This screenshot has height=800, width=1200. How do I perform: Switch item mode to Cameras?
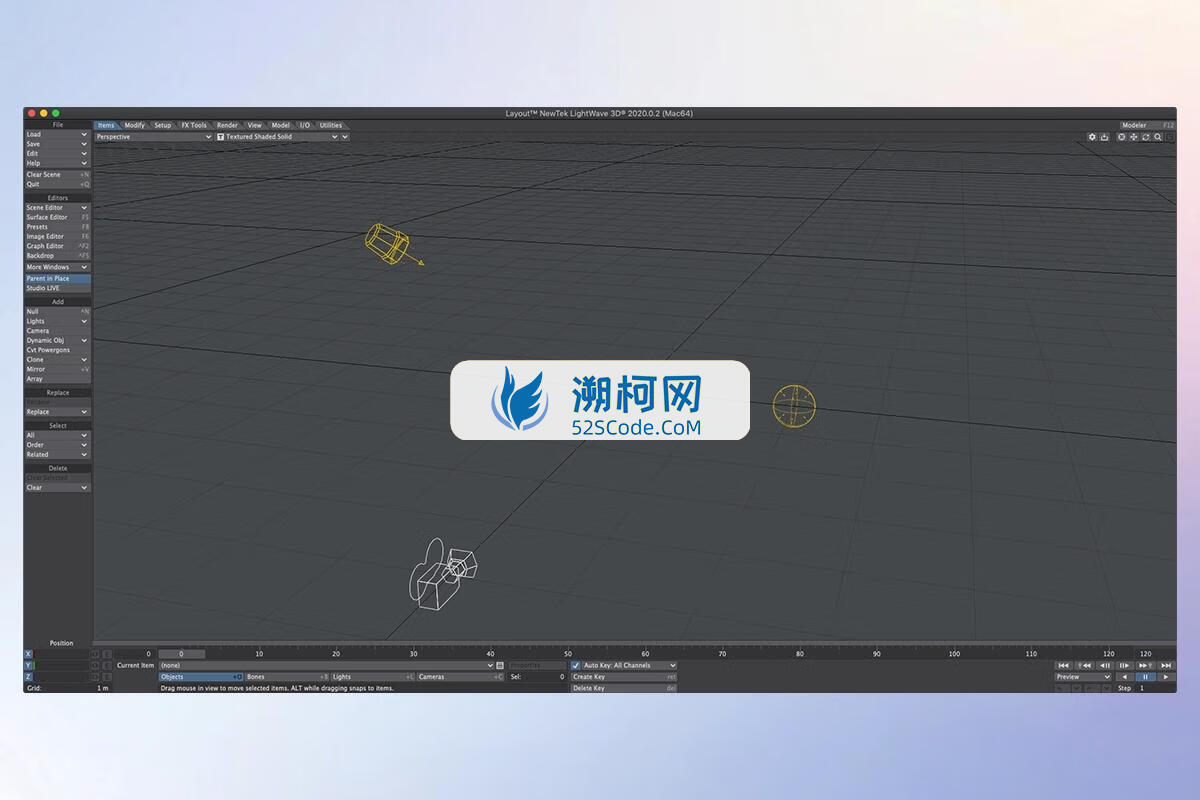point(461,677)
